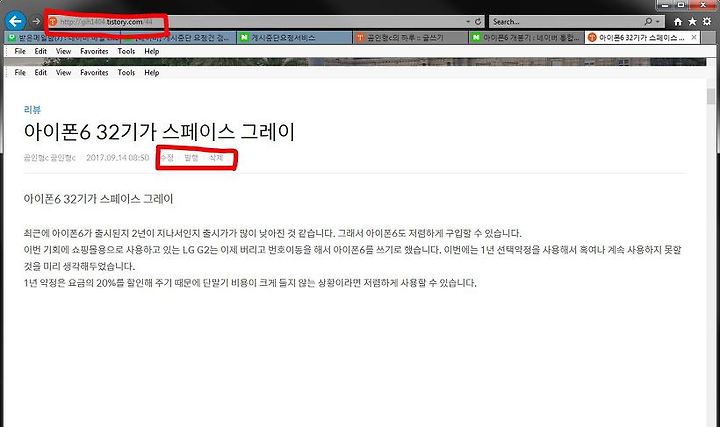Click the post date 2017.09.14 08:50
The height and width of the screenshot is (427, 720).
click(118, 158)
